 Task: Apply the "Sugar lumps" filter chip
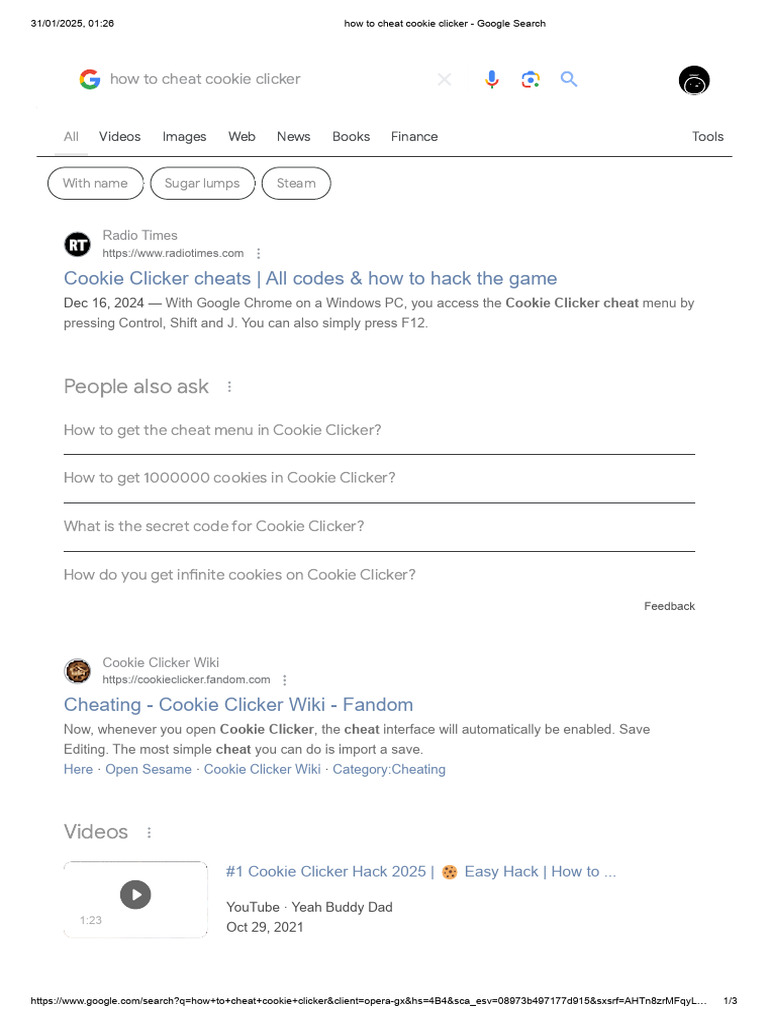202,183
